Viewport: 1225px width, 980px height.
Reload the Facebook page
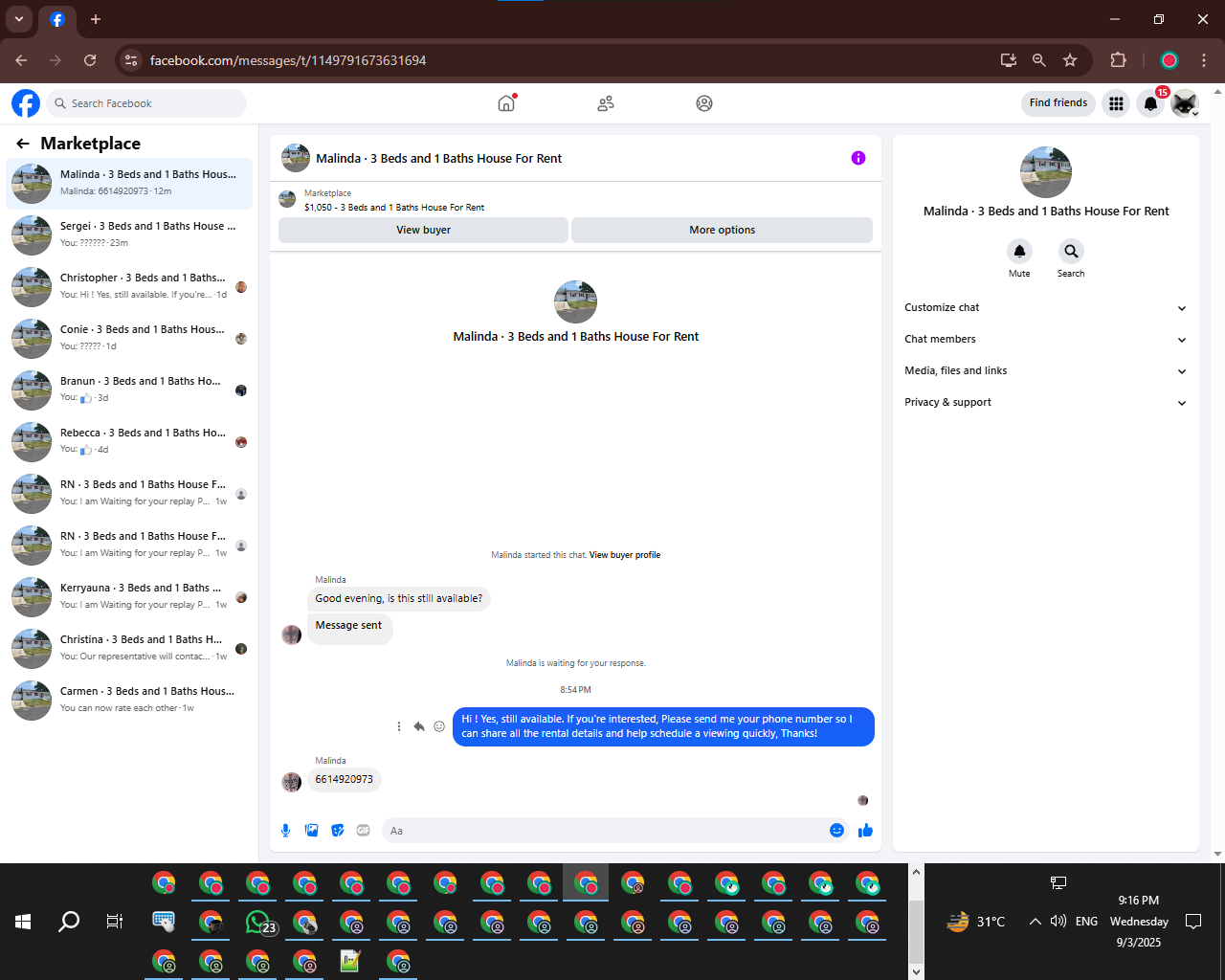click(90, 60)
